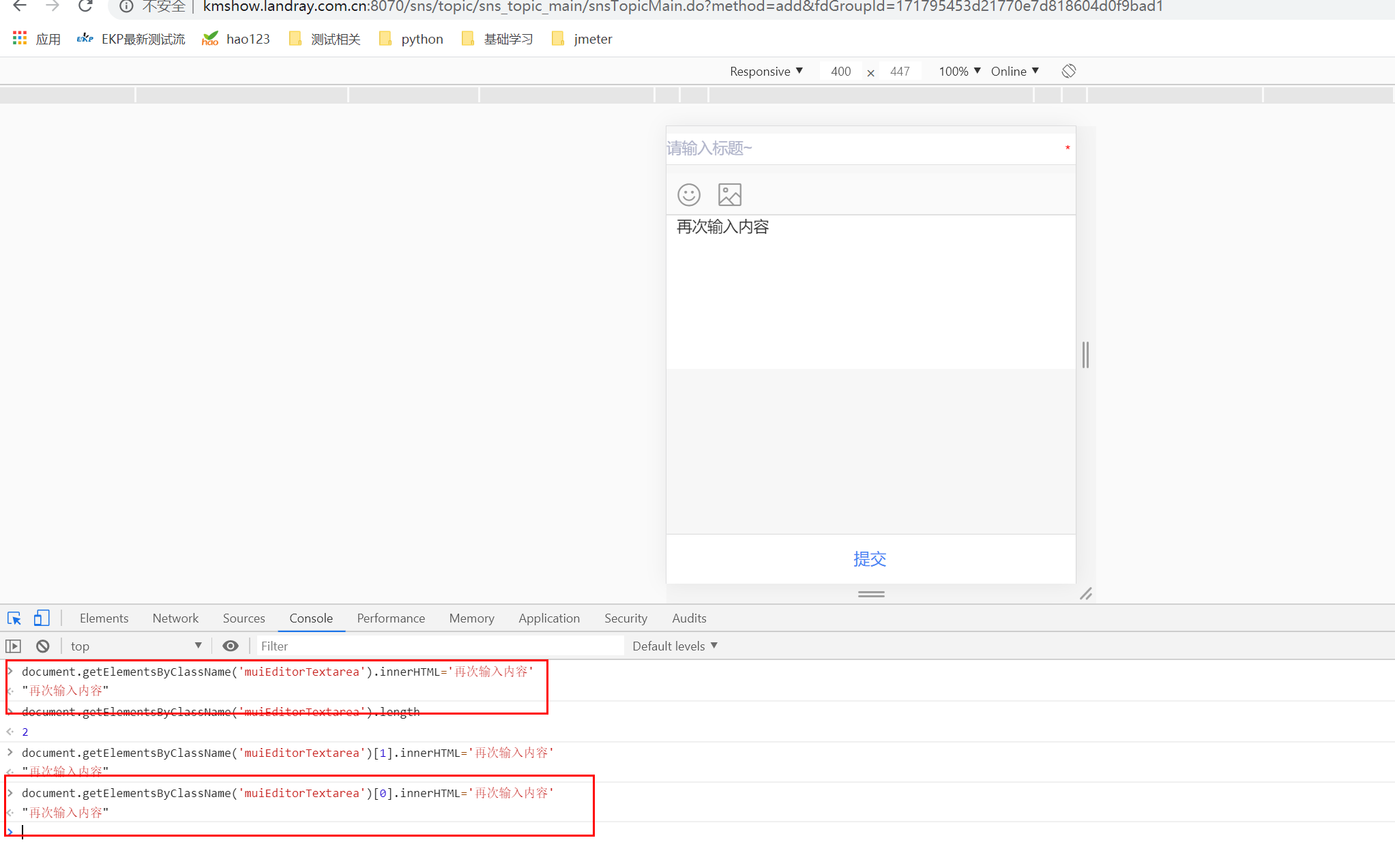
Task: Click the clear console icon
Action: click(43, 646)
